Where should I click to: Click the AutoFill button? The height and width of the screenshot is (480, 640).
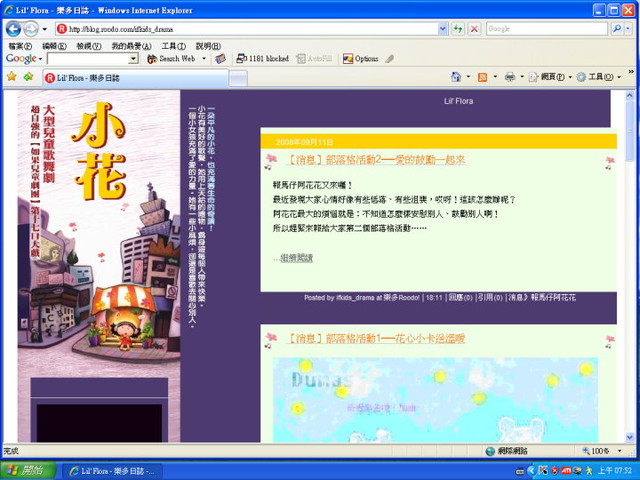314,59
